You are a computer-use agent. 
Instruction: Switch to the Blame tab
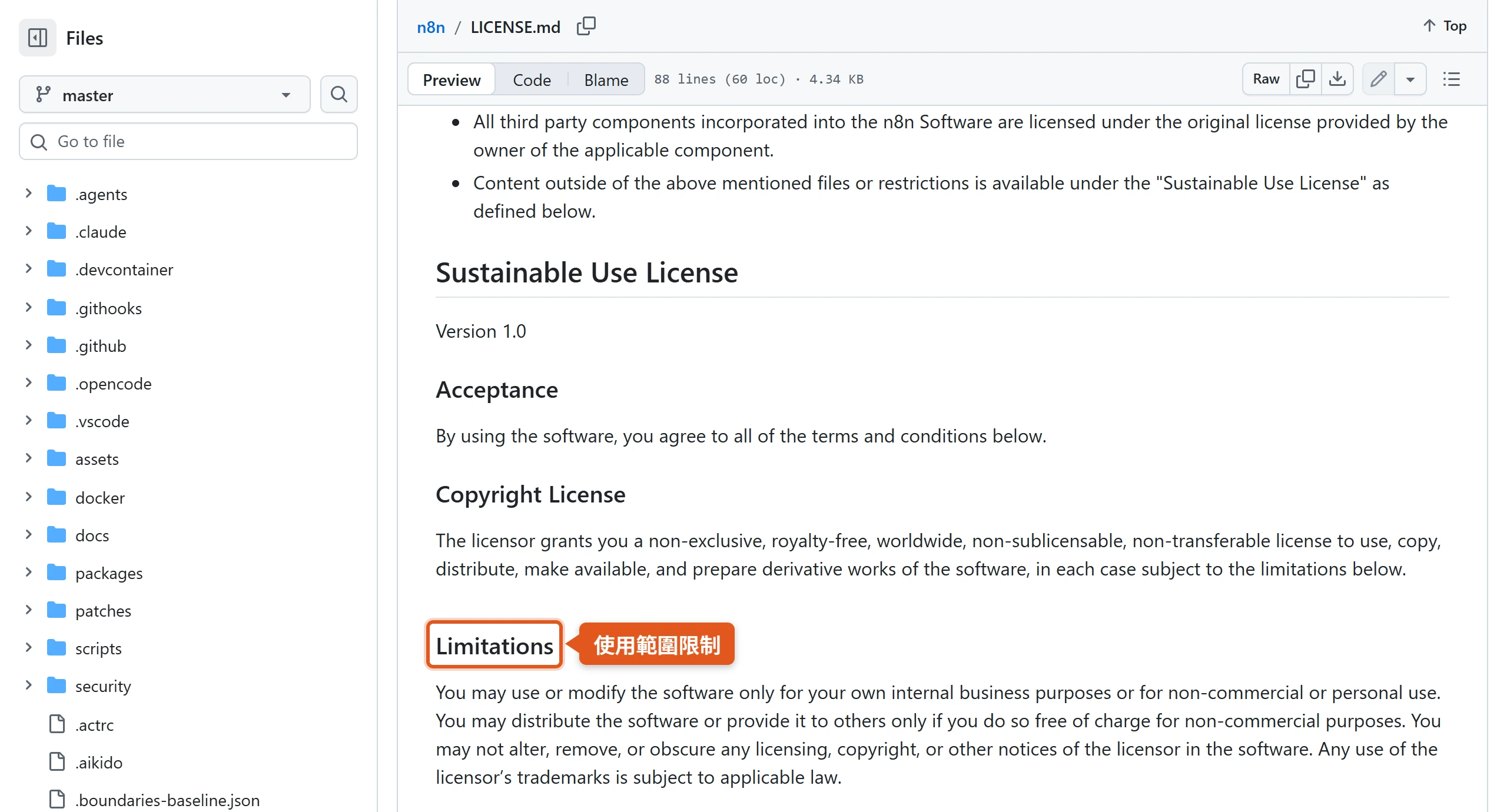606,79
